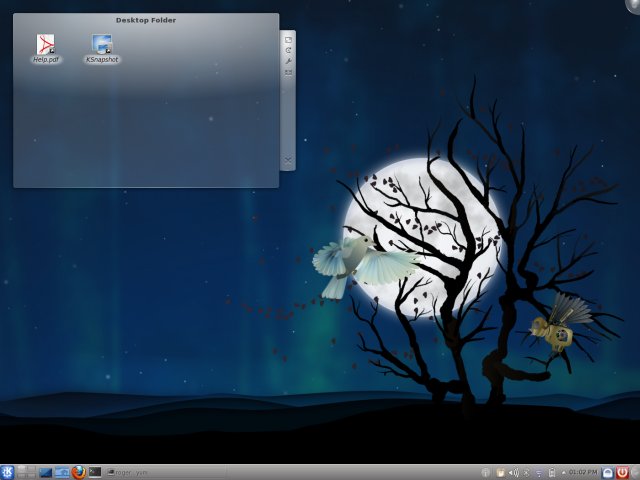Image resolution: width=640 pixels, height=480 pixels.
Task: Switch desktops using the pager widget
Action: pos(26,472)
